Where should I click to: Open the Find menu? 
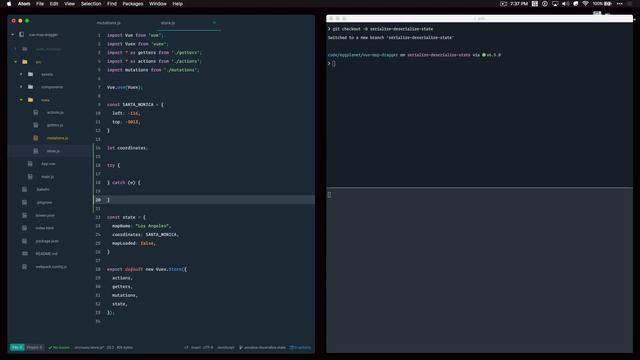112,4
